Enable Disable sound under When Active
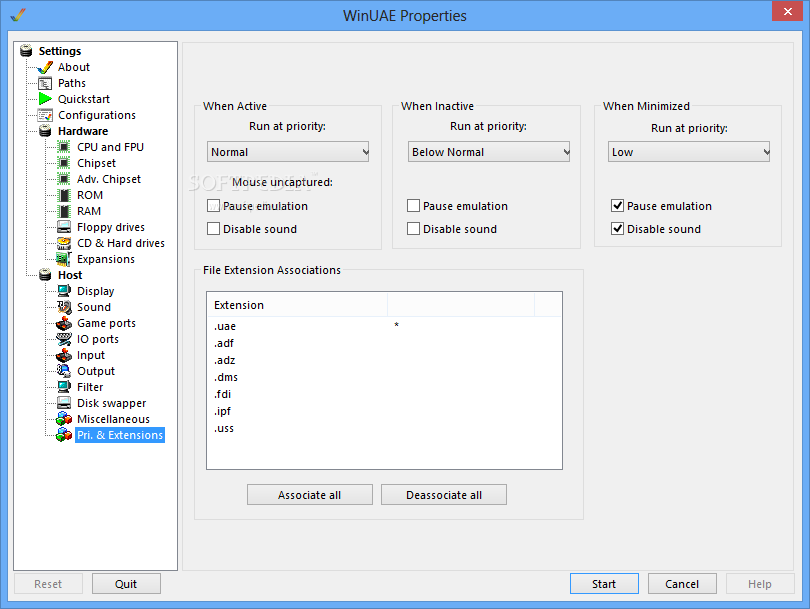The height and width of the screenshot is (609, 810). pyautogui.click(x=213, y=229)
